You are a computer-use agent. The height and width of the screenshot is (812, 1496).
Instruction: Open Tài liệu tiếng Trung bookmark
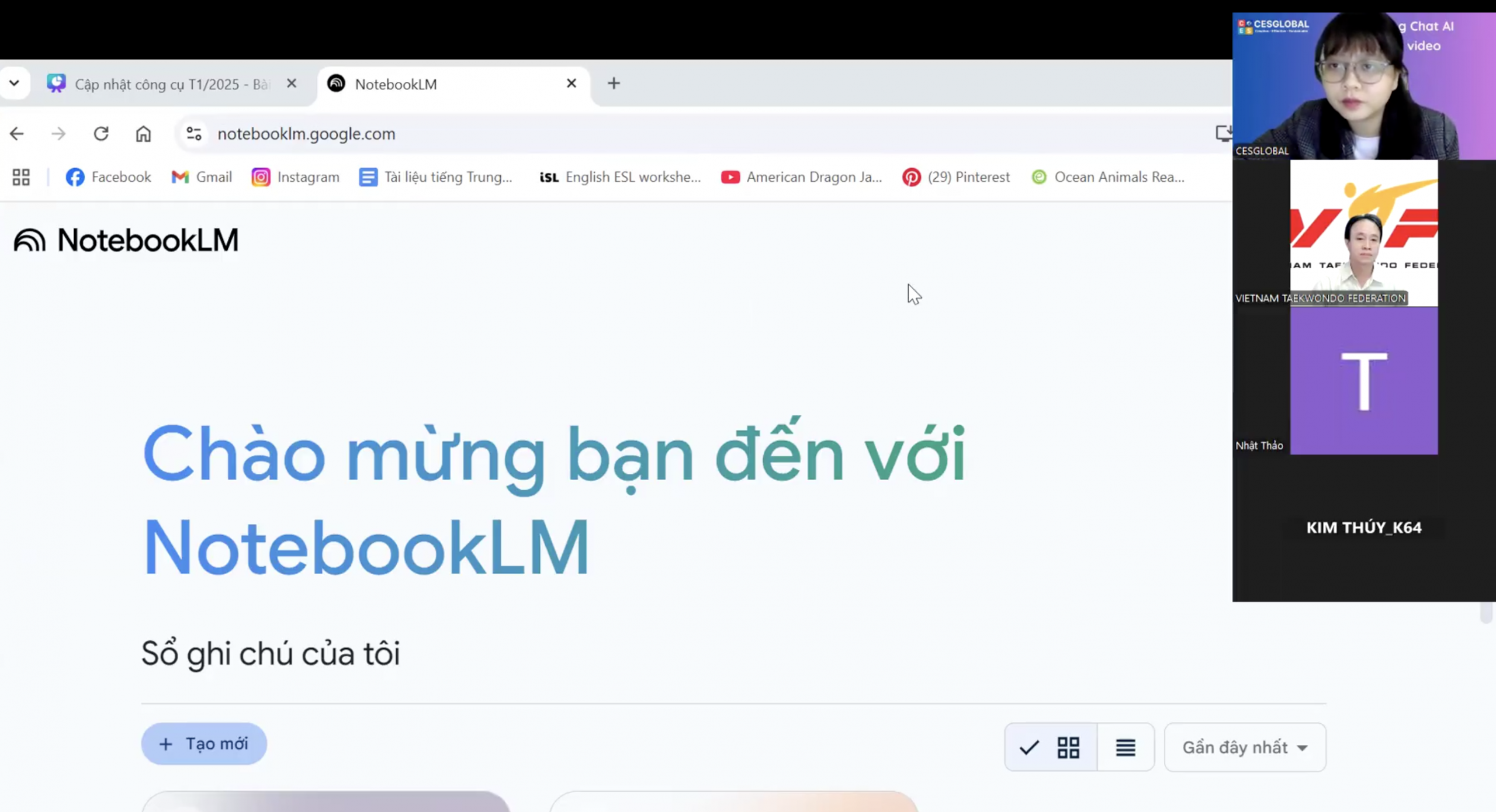436,177
